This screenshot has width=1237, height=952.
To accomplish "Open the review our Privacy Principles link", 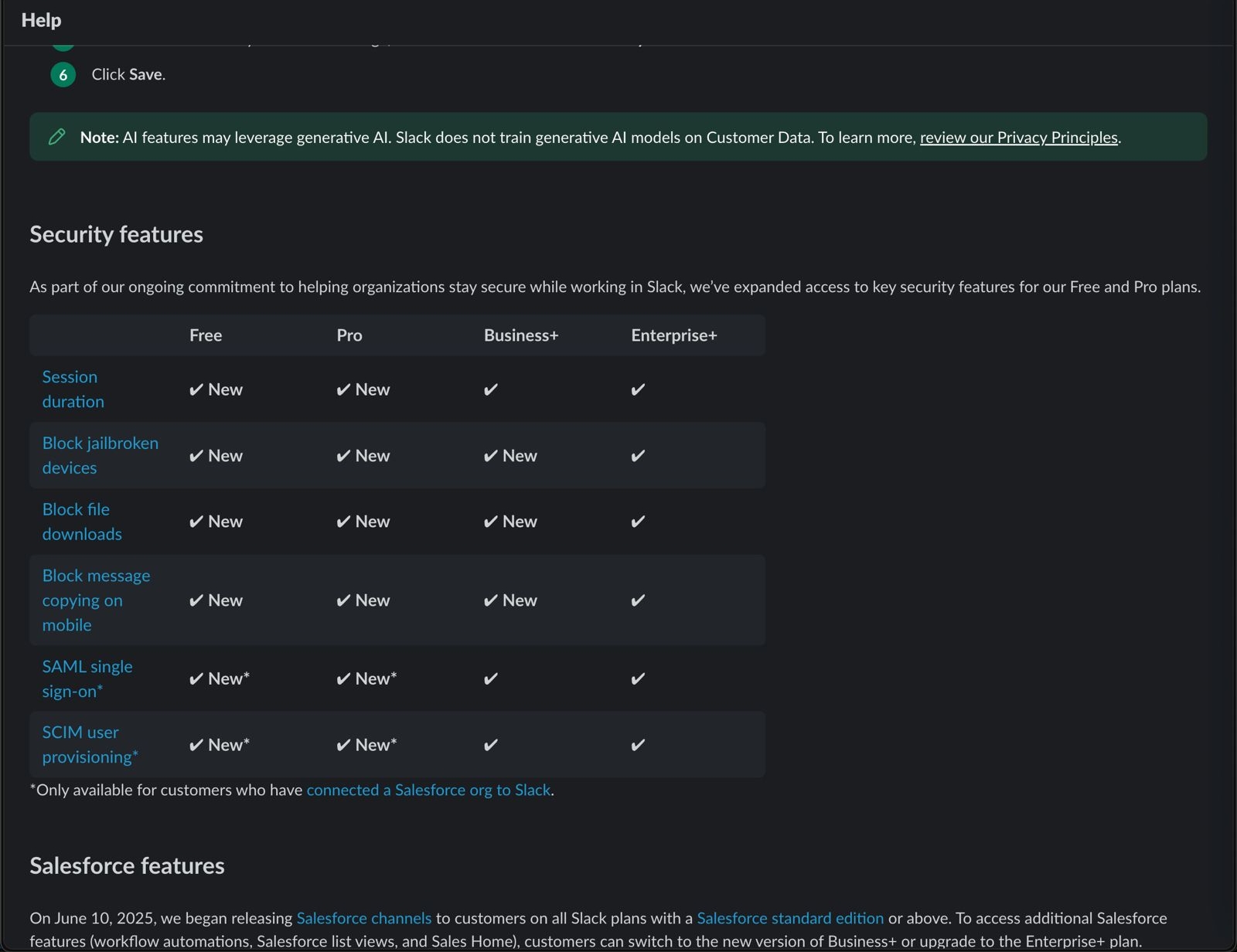I will [x=1018, y=138].
